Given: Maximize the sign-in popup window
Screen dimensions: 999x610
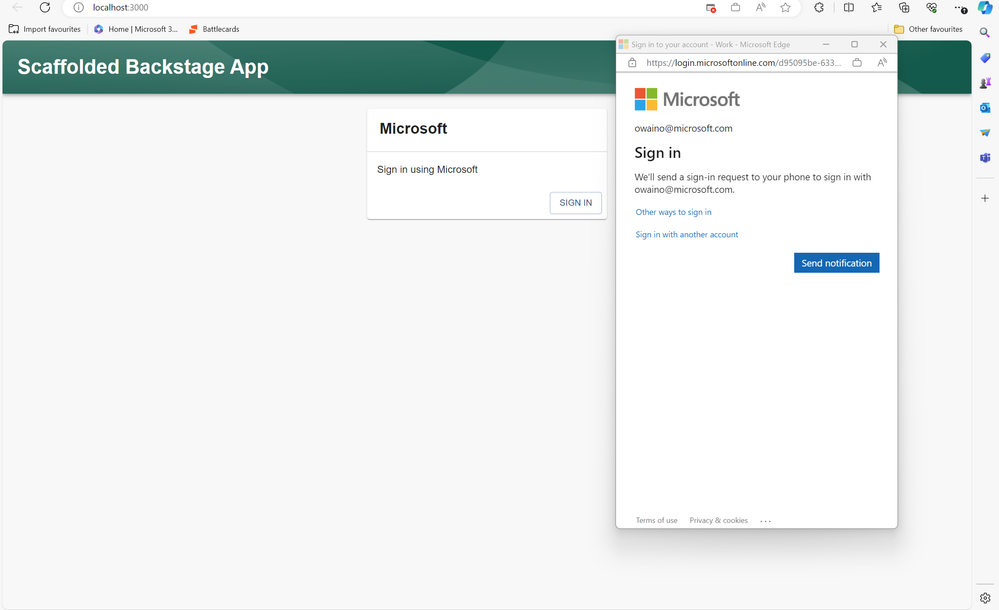Looking at the screenshot, I should (854, 45).
